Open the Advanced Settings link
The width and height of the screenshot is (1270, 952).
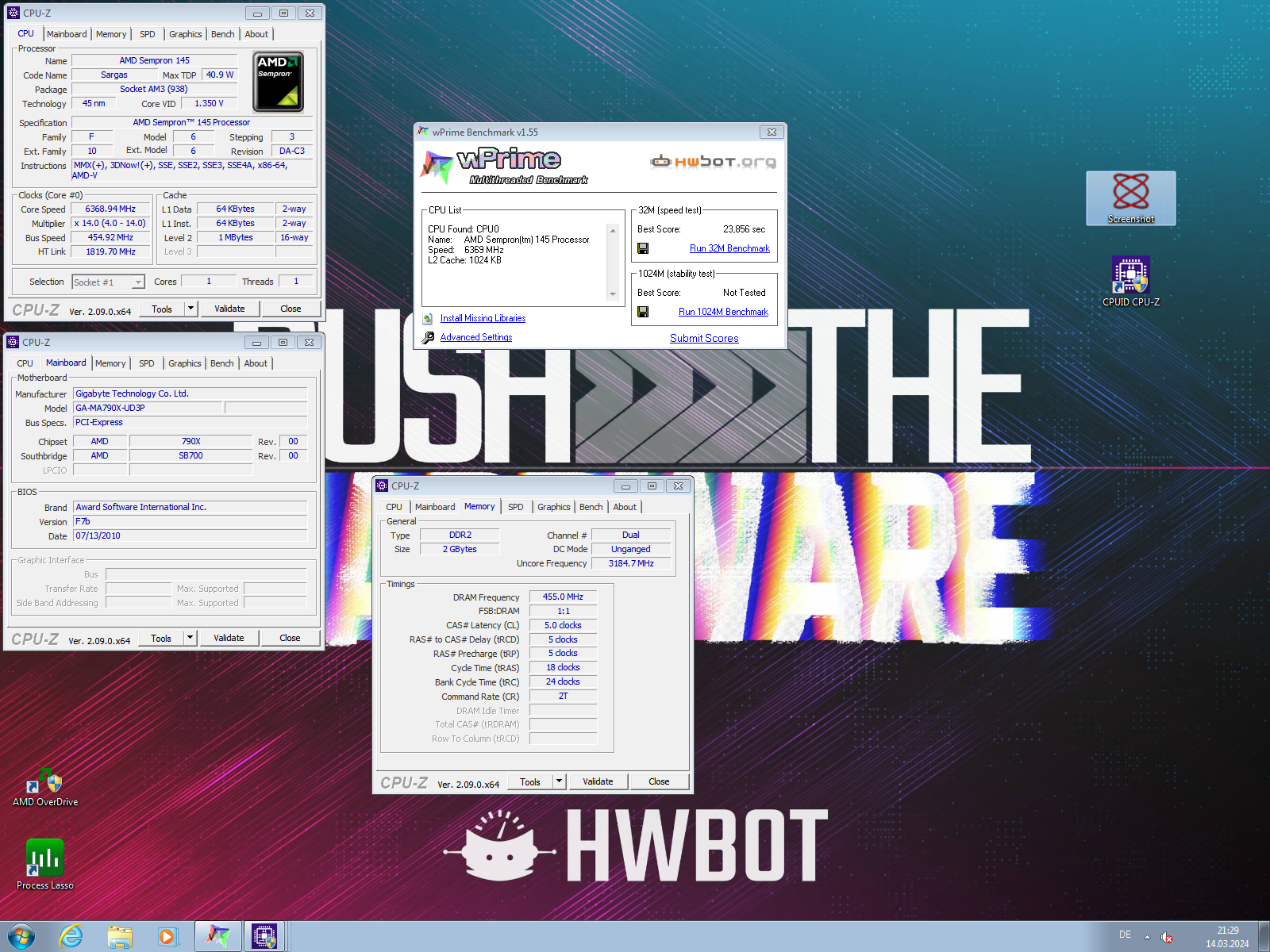[476, 337]
